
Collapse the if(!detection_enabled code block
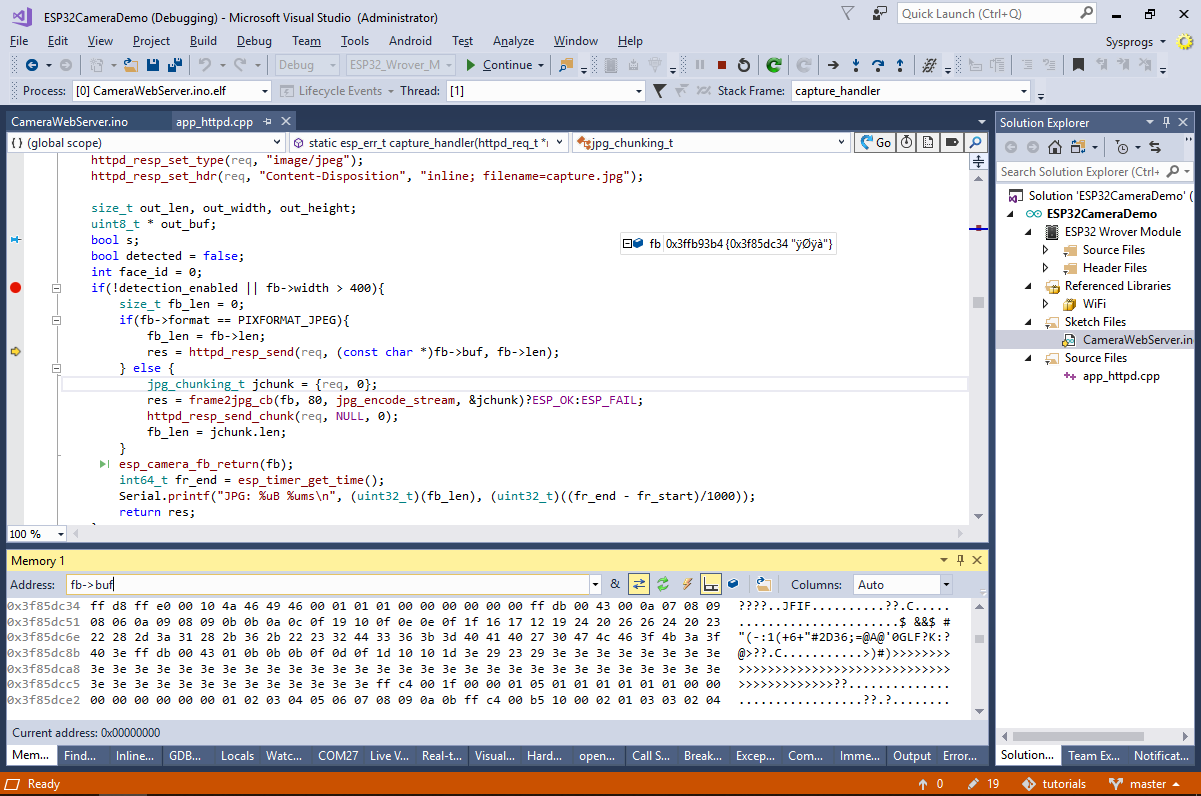point(56,288)
